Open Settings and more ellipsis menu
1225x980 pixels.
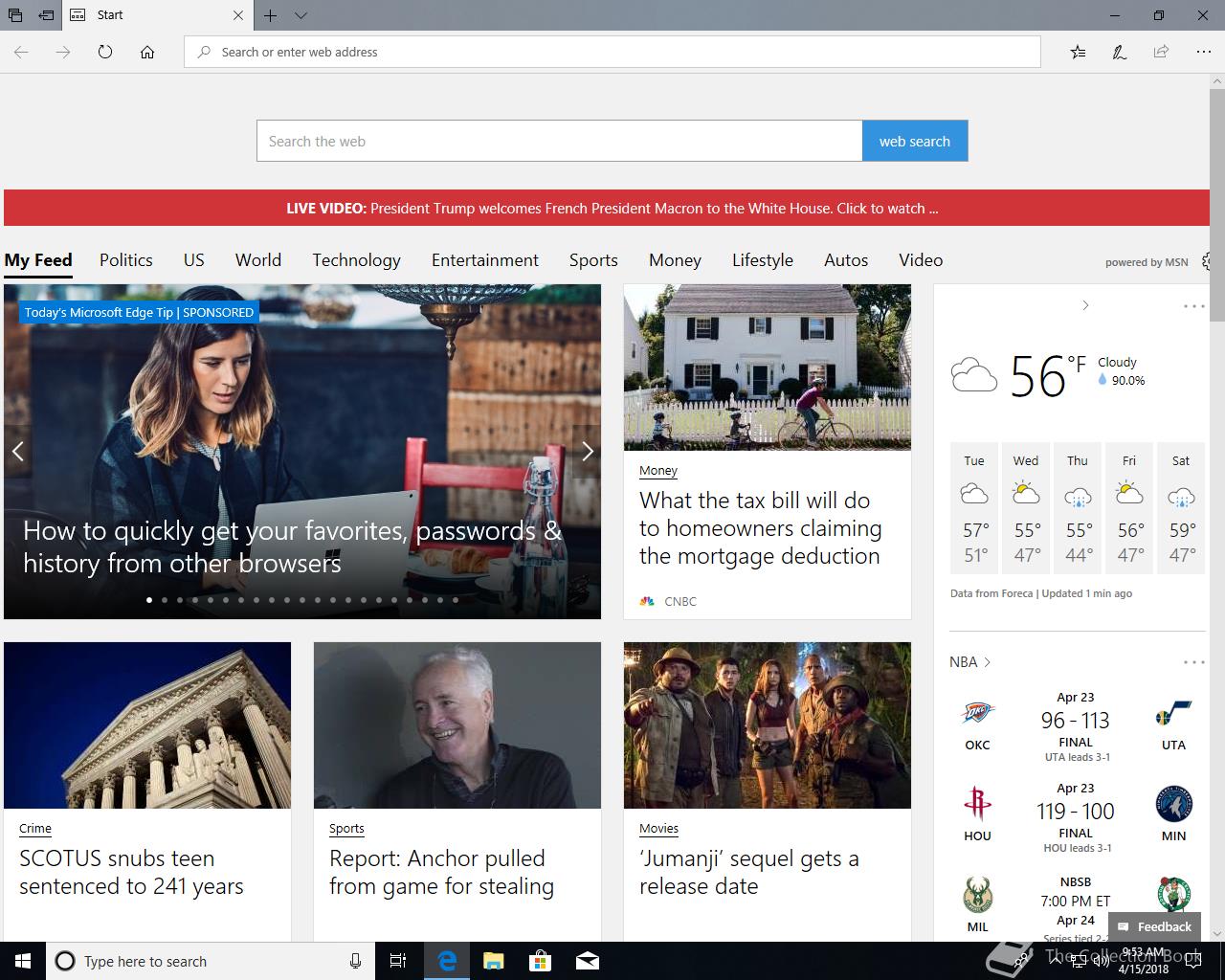coord(1203,52)
